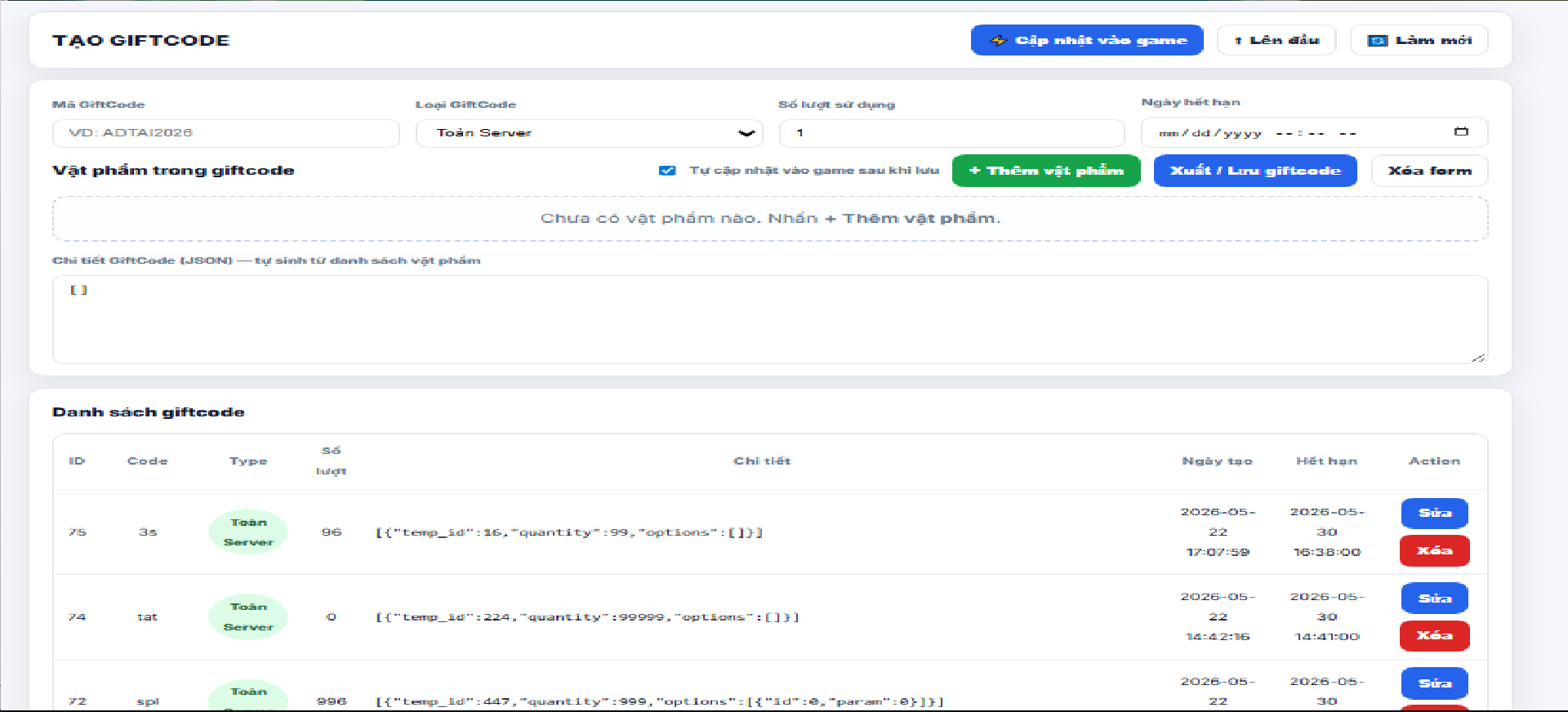The width and height of the screenshot is (1568, 712).
Task: Click the JSON detail with temp_id 224
Action: click(587, 617)
